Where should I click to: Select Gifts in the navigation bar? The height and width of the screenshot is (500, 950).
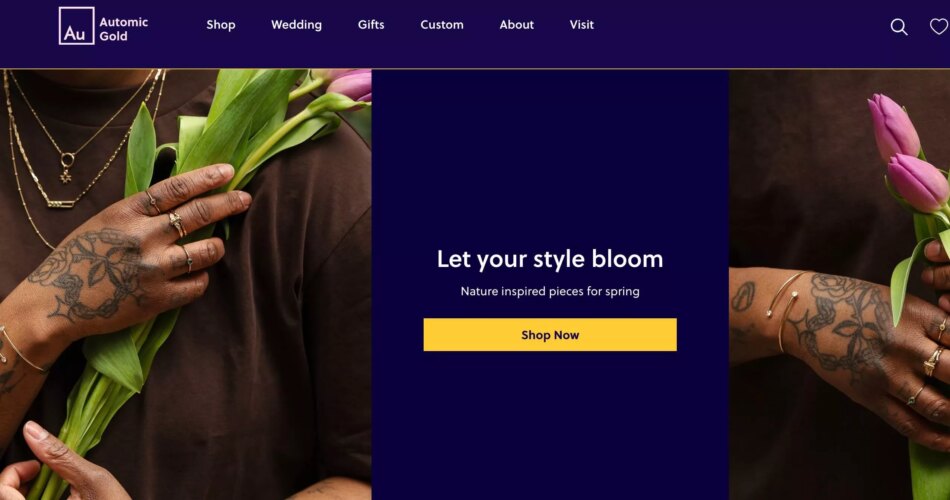(x=371, y=25)
